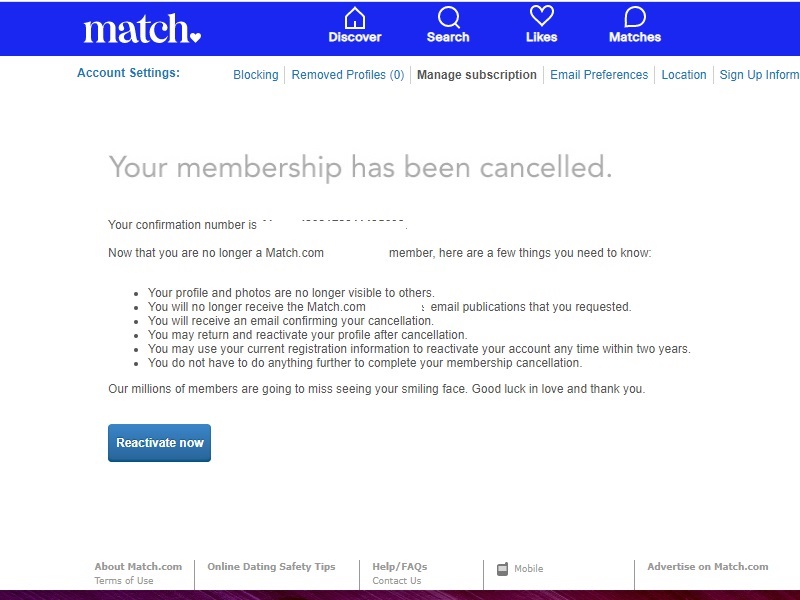Click Contact Us in footer
800x600 pixels.
[x=396, y=581]
